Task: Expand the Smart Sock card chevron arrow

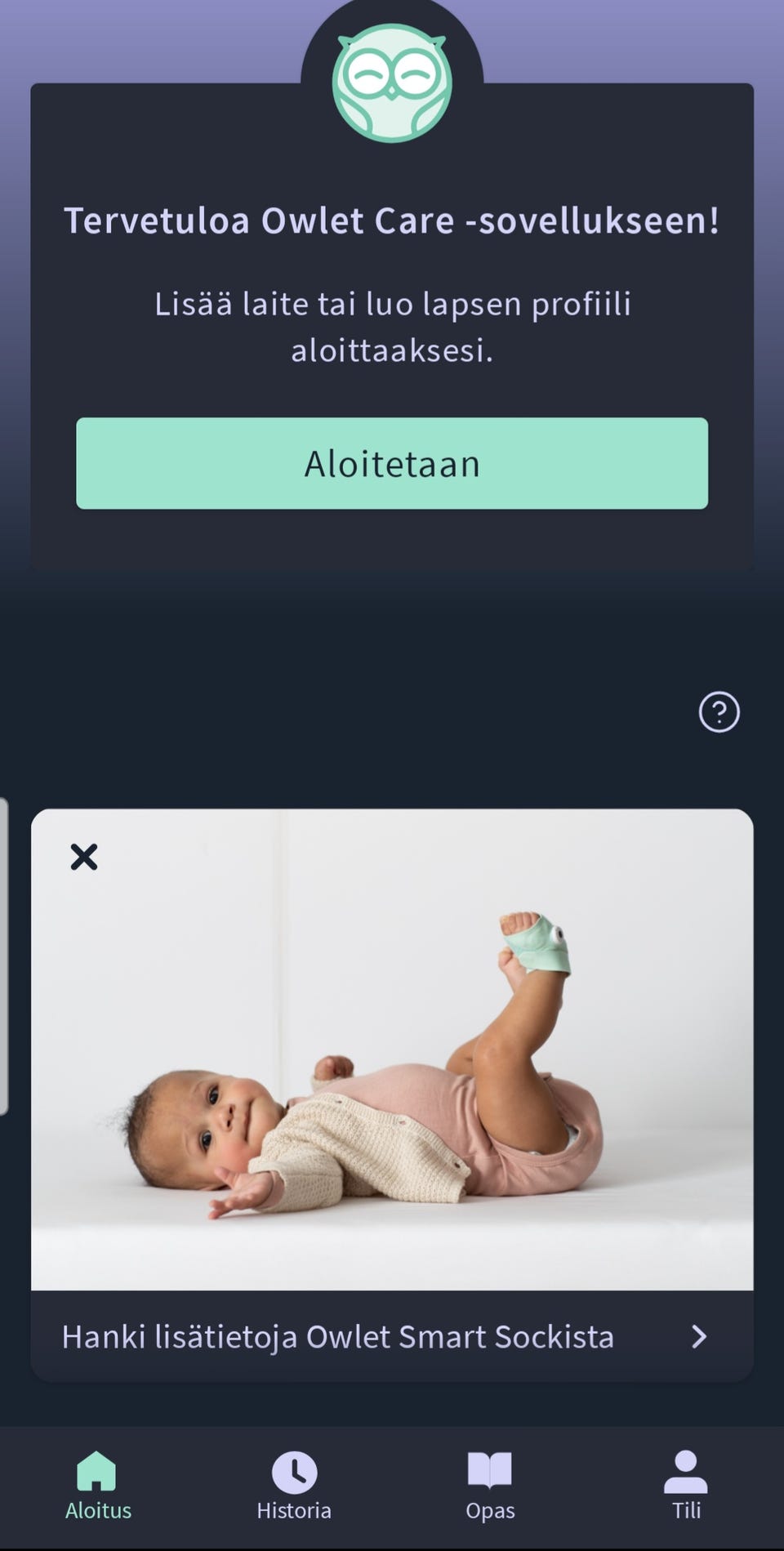Action: pyautogui.click(x=699, y=1337)
